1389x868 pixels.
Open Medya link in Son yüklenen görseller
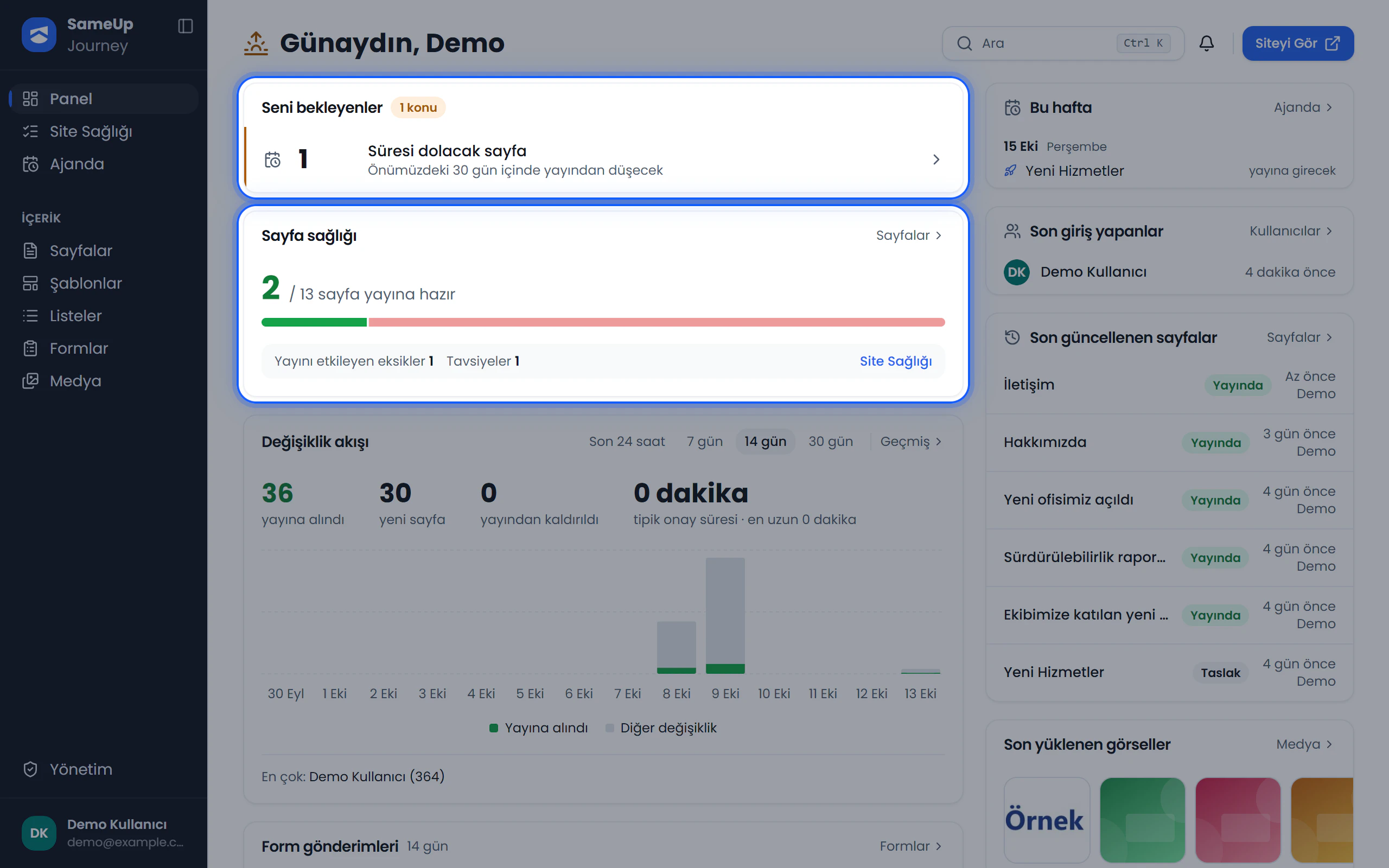[1304, 744]
